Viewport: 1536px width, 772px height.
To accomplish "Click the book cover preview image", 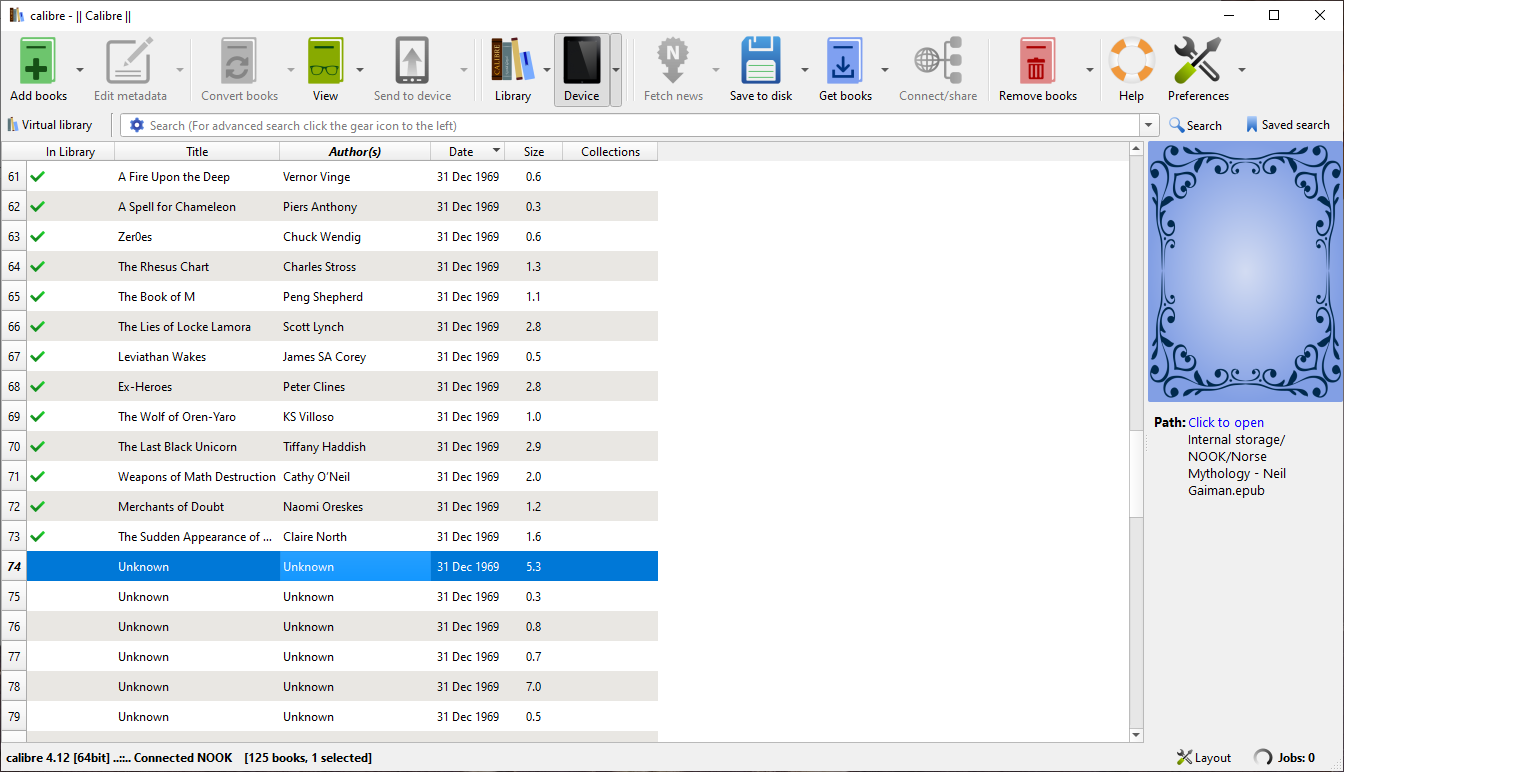I will (1245, 271).
